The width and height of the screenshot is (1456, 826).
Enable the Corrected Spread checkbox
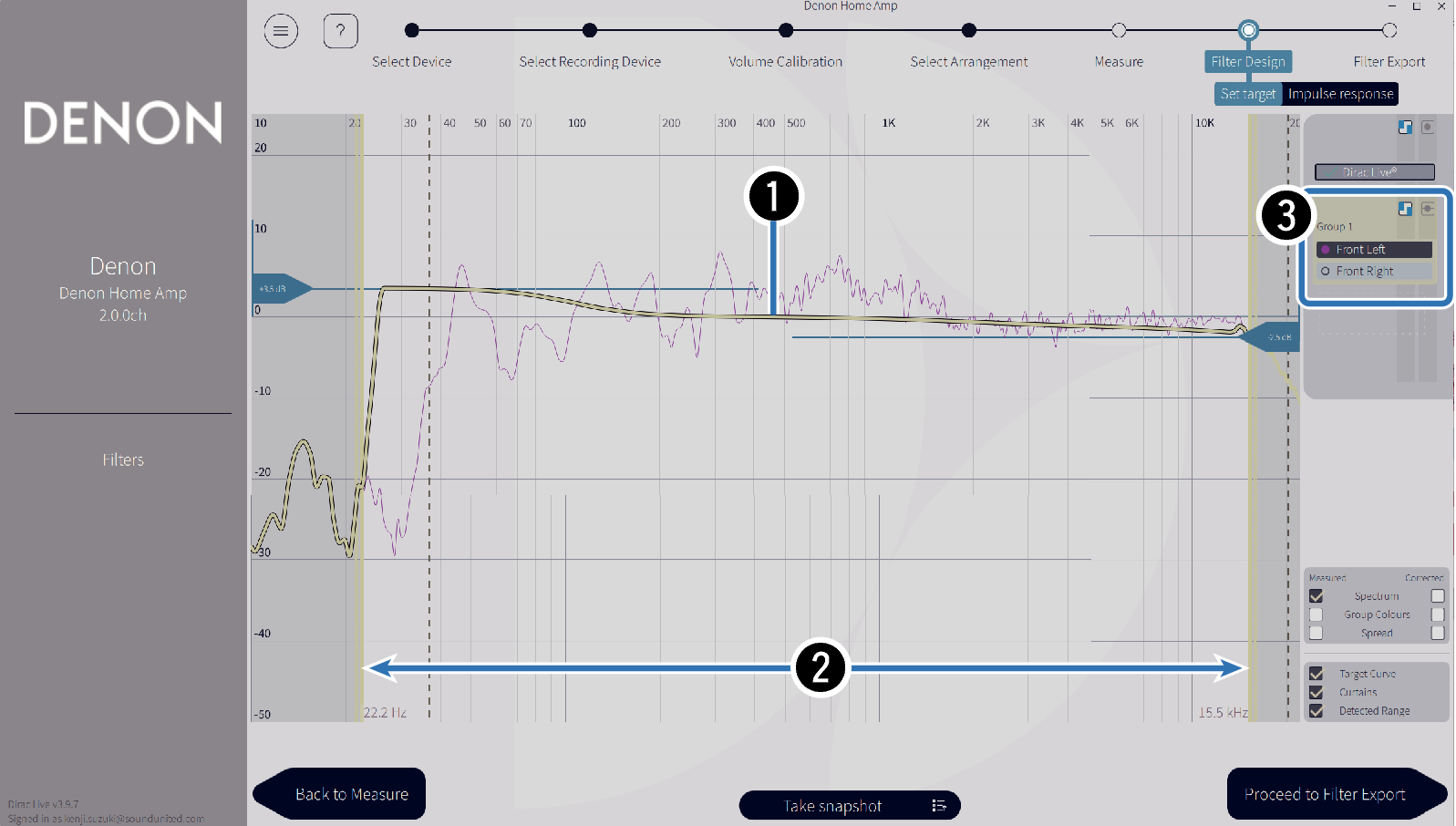click(1438, 633)
